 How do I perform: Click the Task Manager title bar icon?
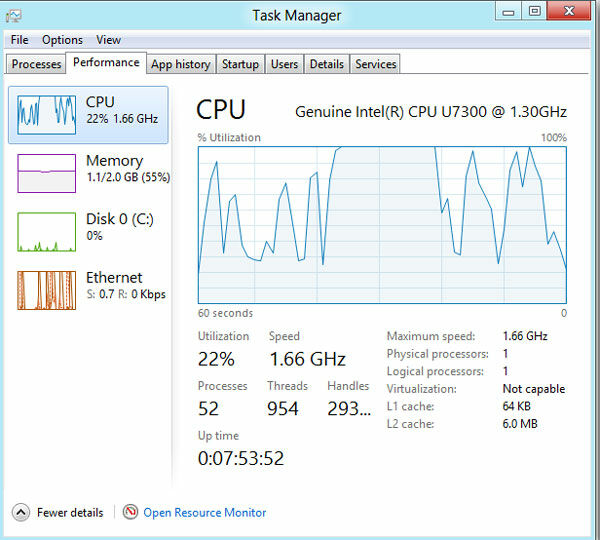point(14,16)
